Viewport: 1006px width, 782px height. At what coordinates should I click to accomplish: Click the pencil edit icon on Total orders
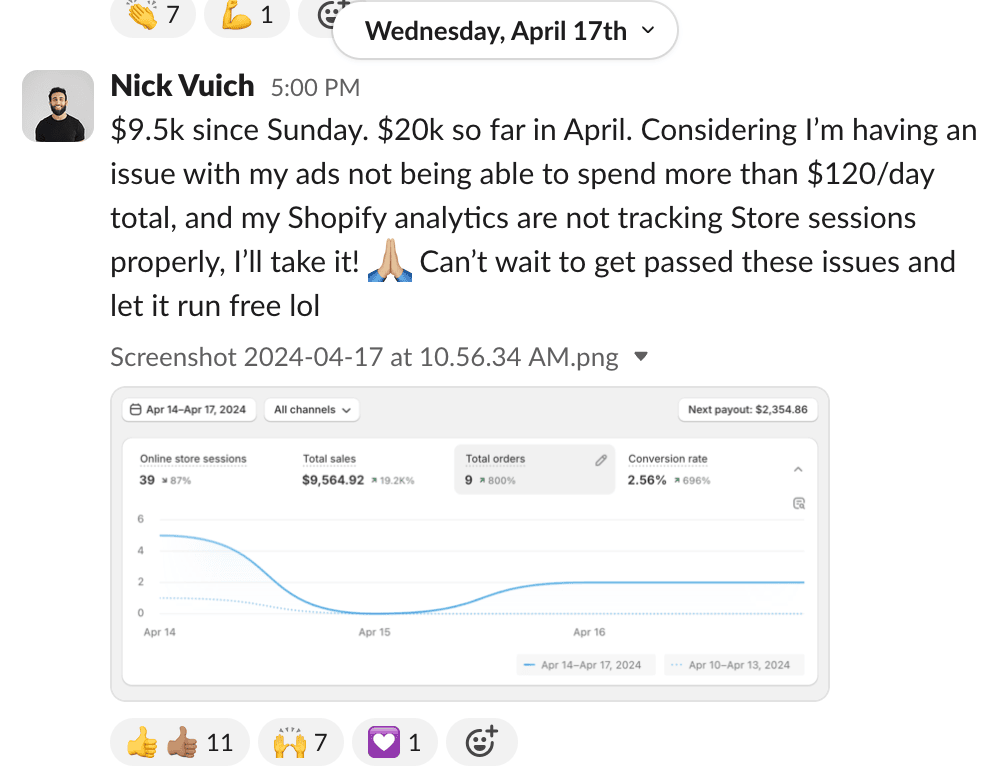pos(601,460)
